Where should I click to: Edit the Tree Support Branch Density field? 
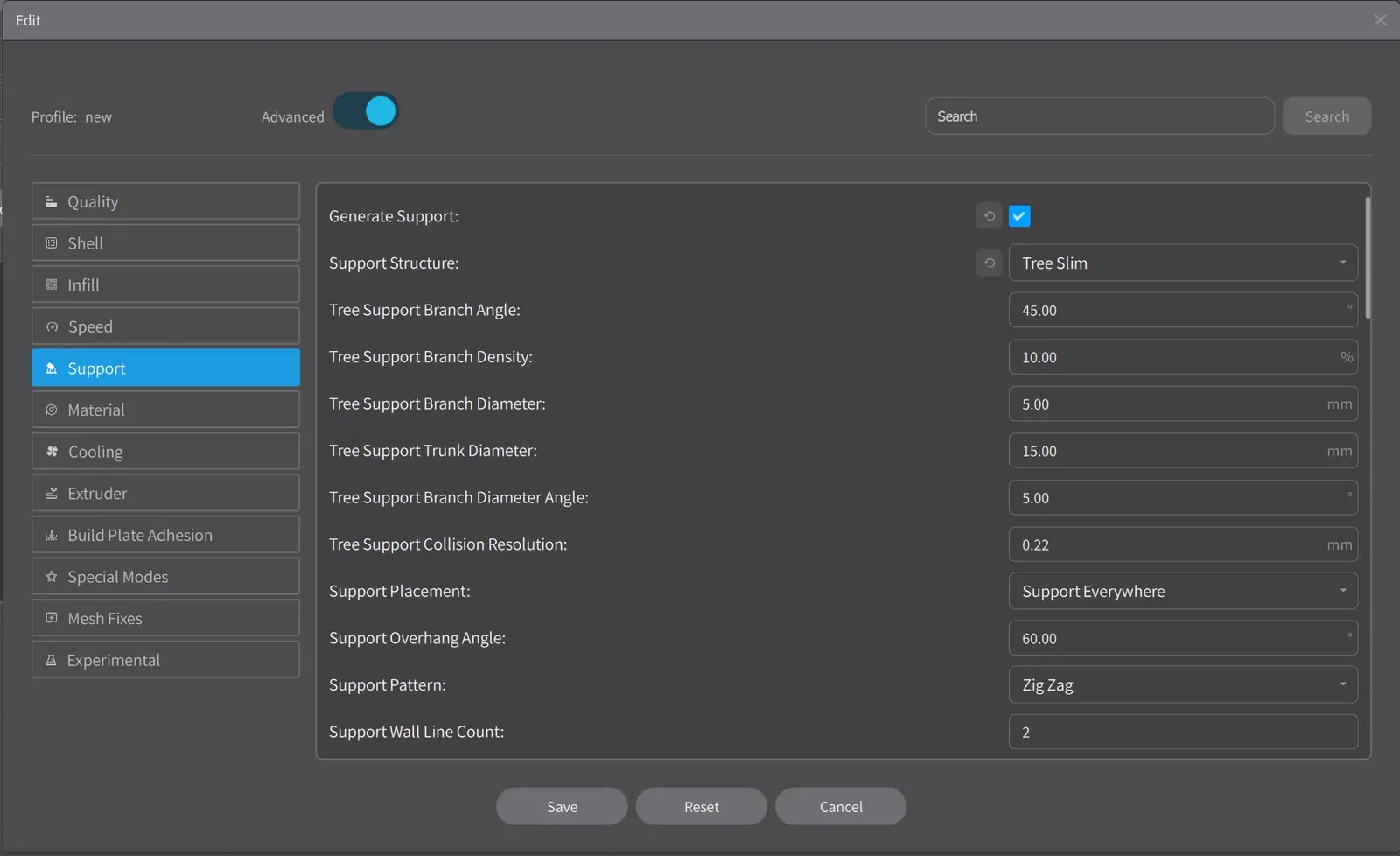coord(1183,357)
